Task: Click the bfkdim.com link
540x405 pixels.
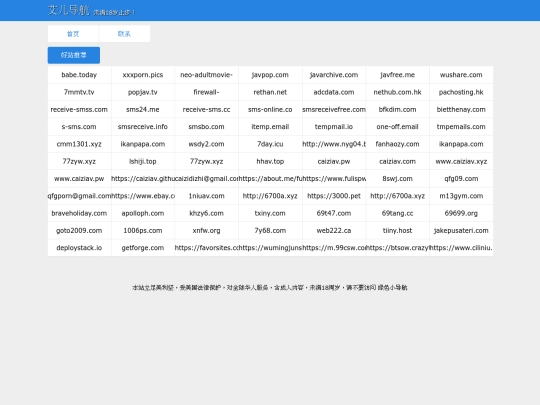Action: click(x=397, y=109)
